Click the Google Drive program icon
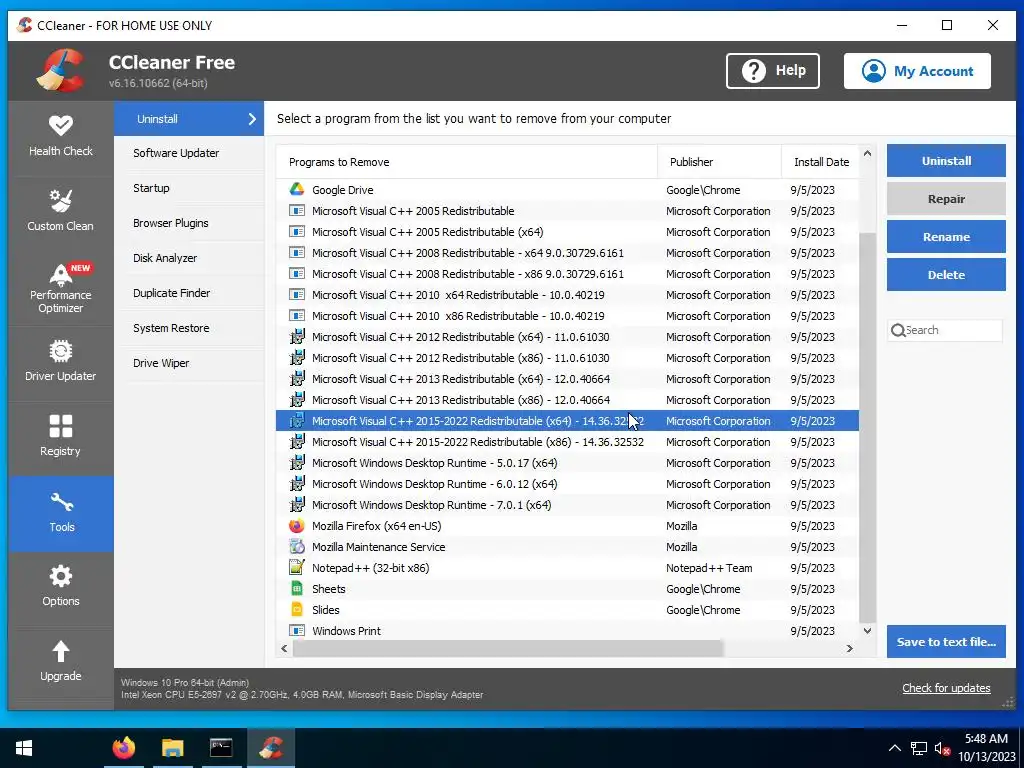The image size is (1024, 768). (x=296, y=189)
